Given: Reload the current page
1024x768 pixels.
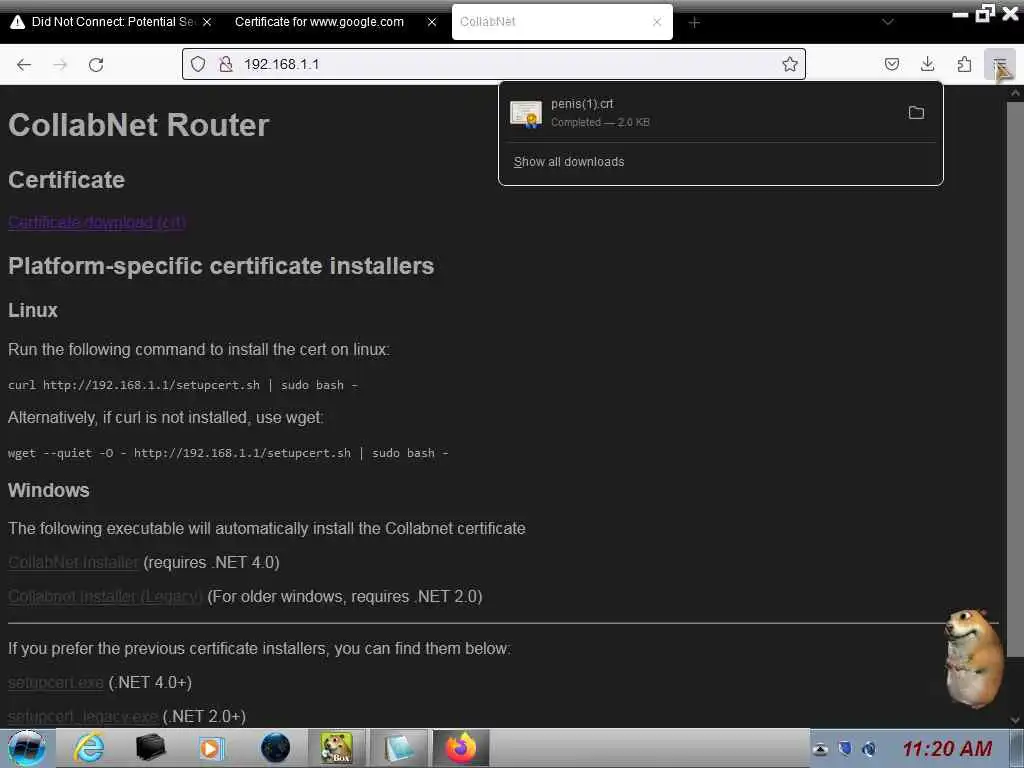Looking at the screenshot, I should pos(96,64).
